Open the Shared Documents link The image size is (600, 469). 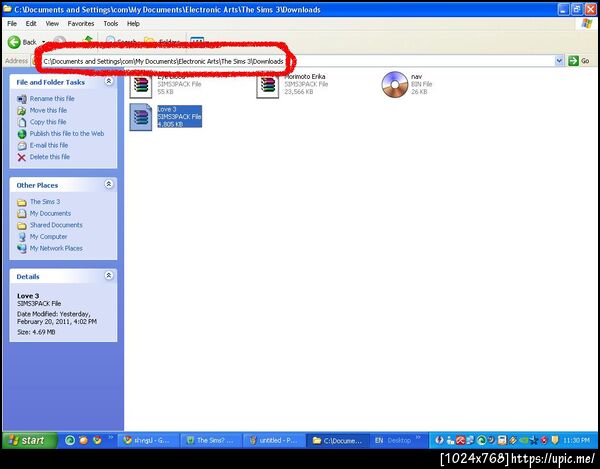coord(56,225)
